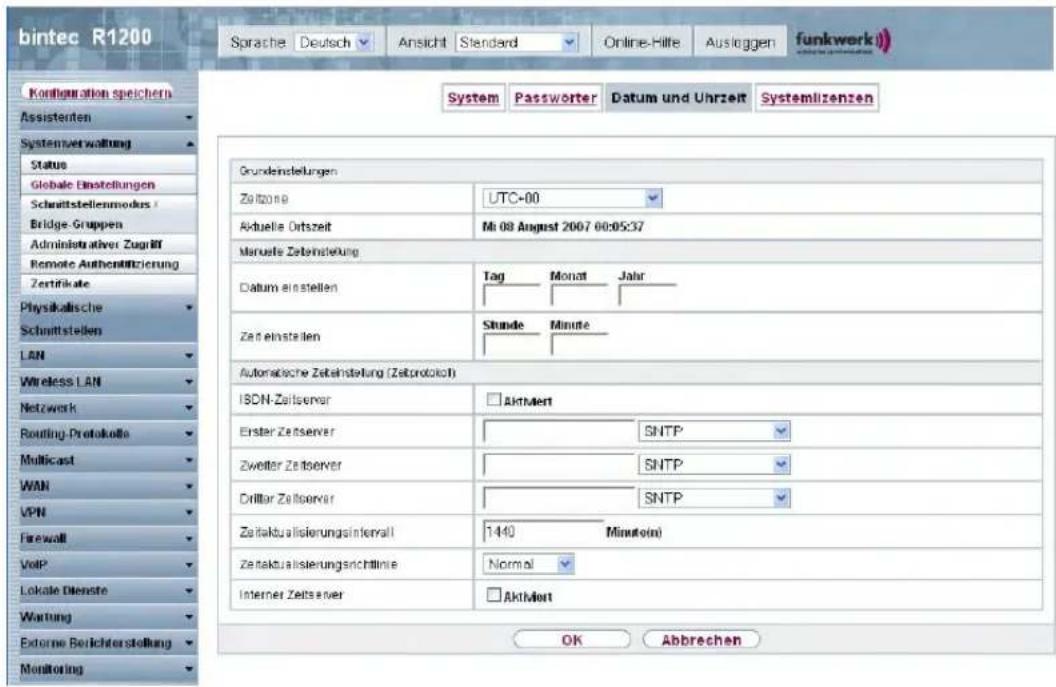Focus the Tag date input field
This screenshot has height=687, width=1056.
[511, 295]
